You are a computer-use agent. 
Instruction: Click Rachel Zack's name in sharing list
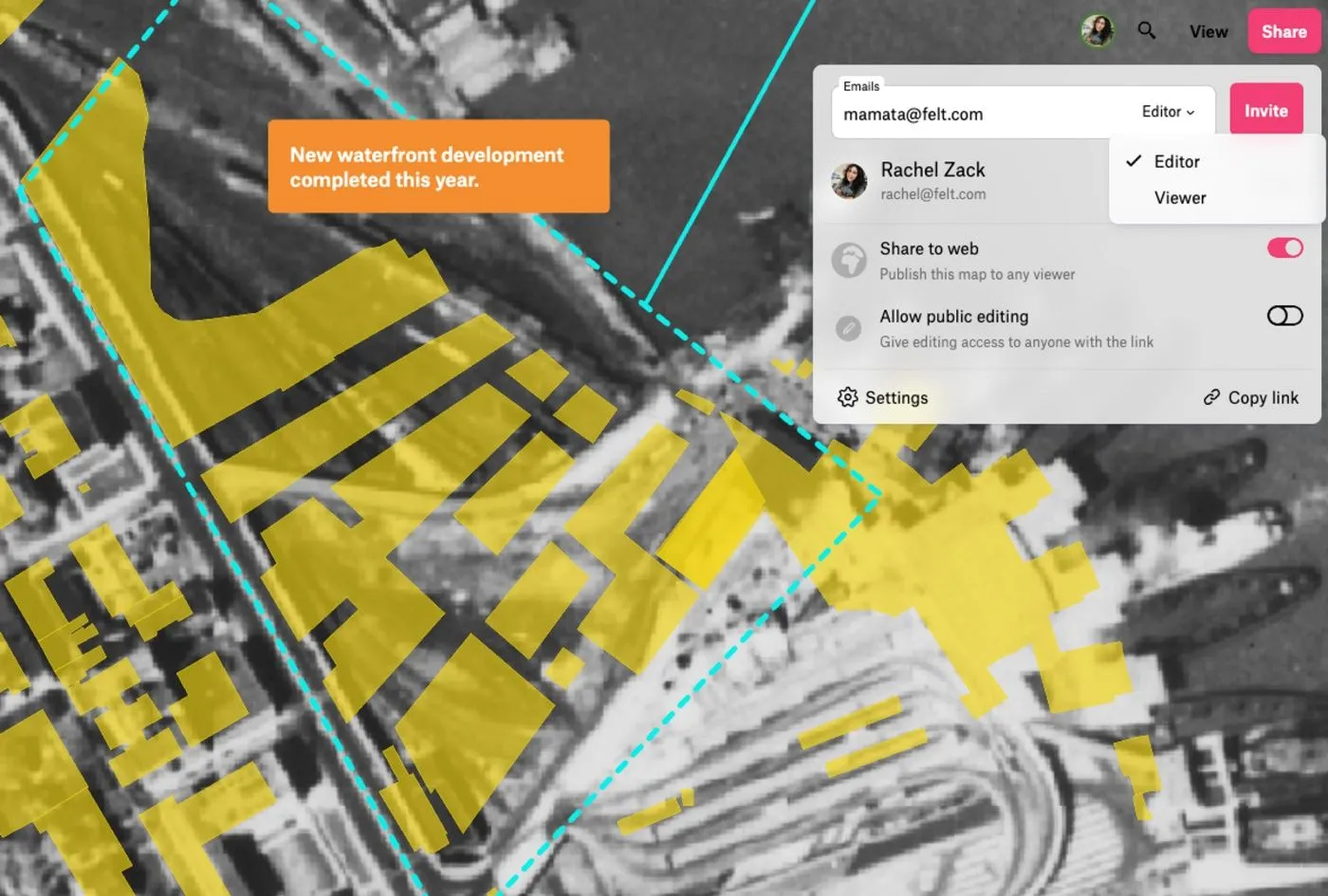932,170
